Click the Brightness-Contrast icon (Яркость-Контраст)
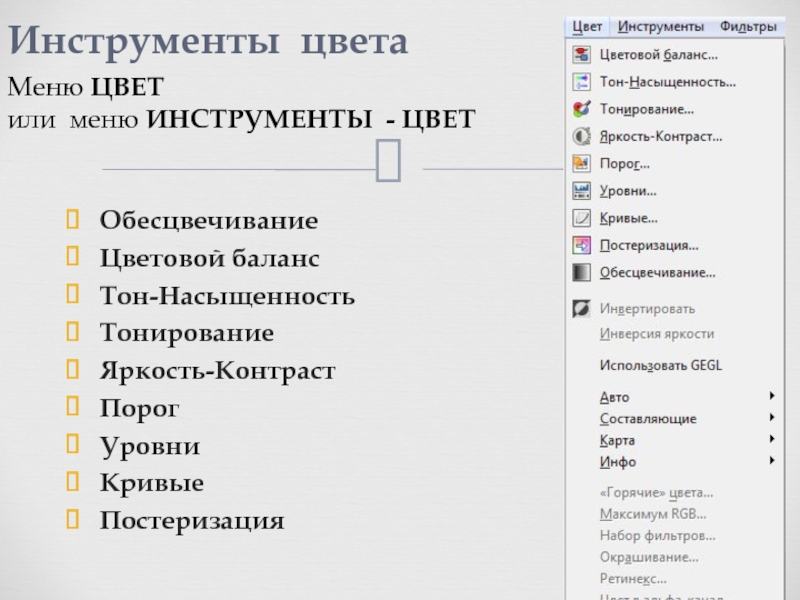 point(580,136)
